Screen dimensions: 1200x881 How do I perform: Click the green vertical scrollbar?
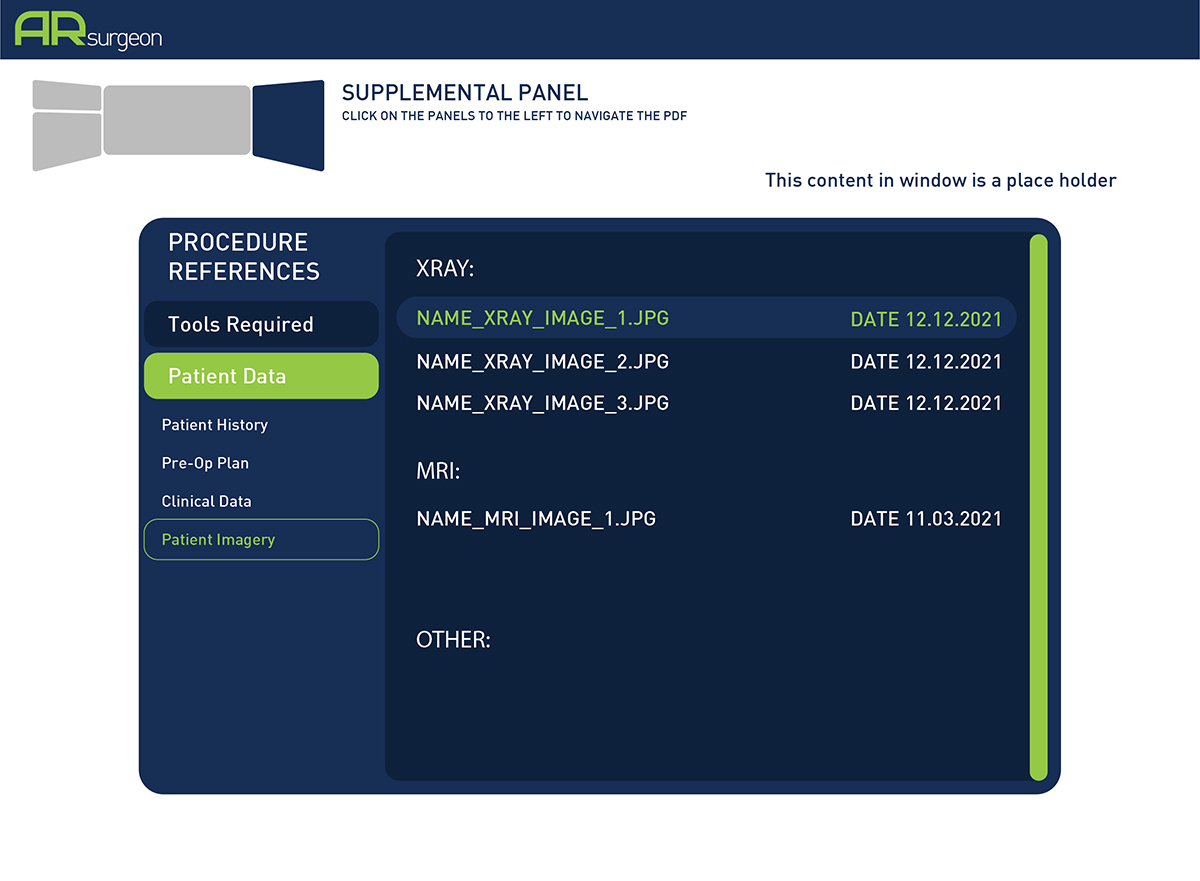[x=1038, y=507]
